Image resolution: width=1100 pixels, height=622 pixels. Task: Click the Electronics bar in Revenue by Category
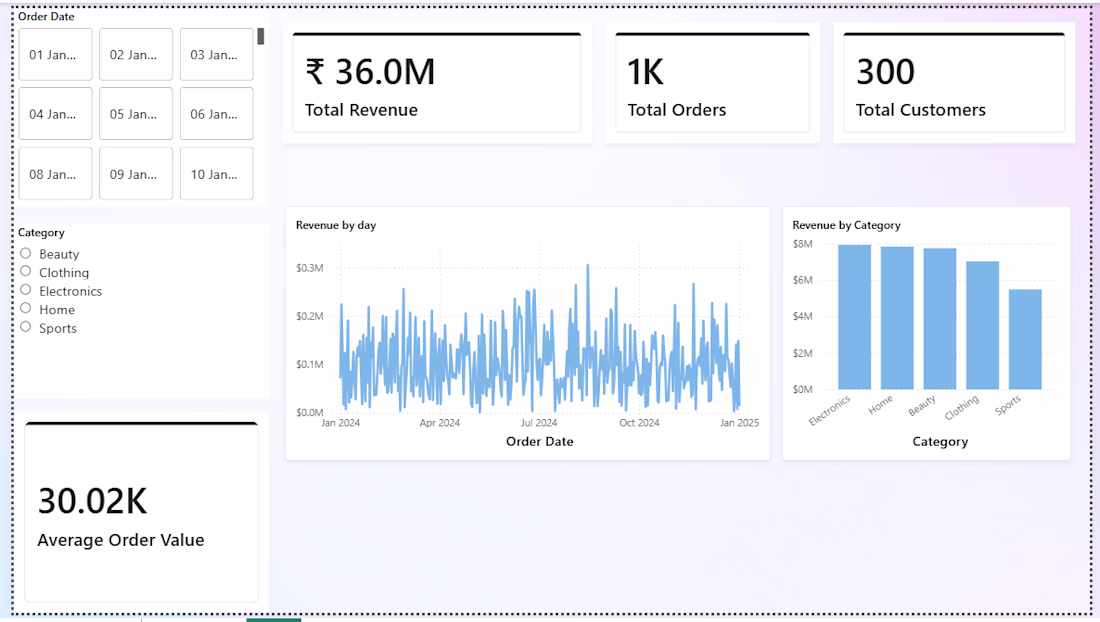tap(854, 317)
